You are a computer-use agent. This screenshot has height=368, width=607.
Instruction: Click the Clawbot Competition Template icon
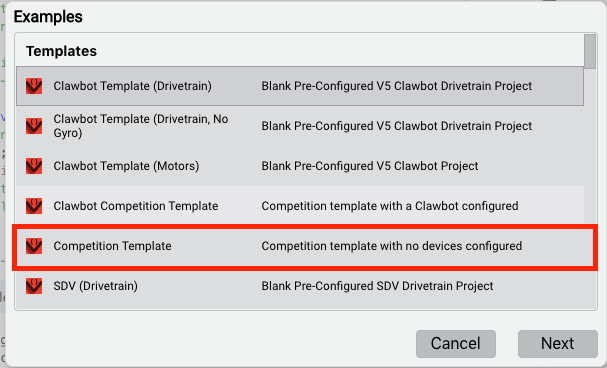point(34,206)
